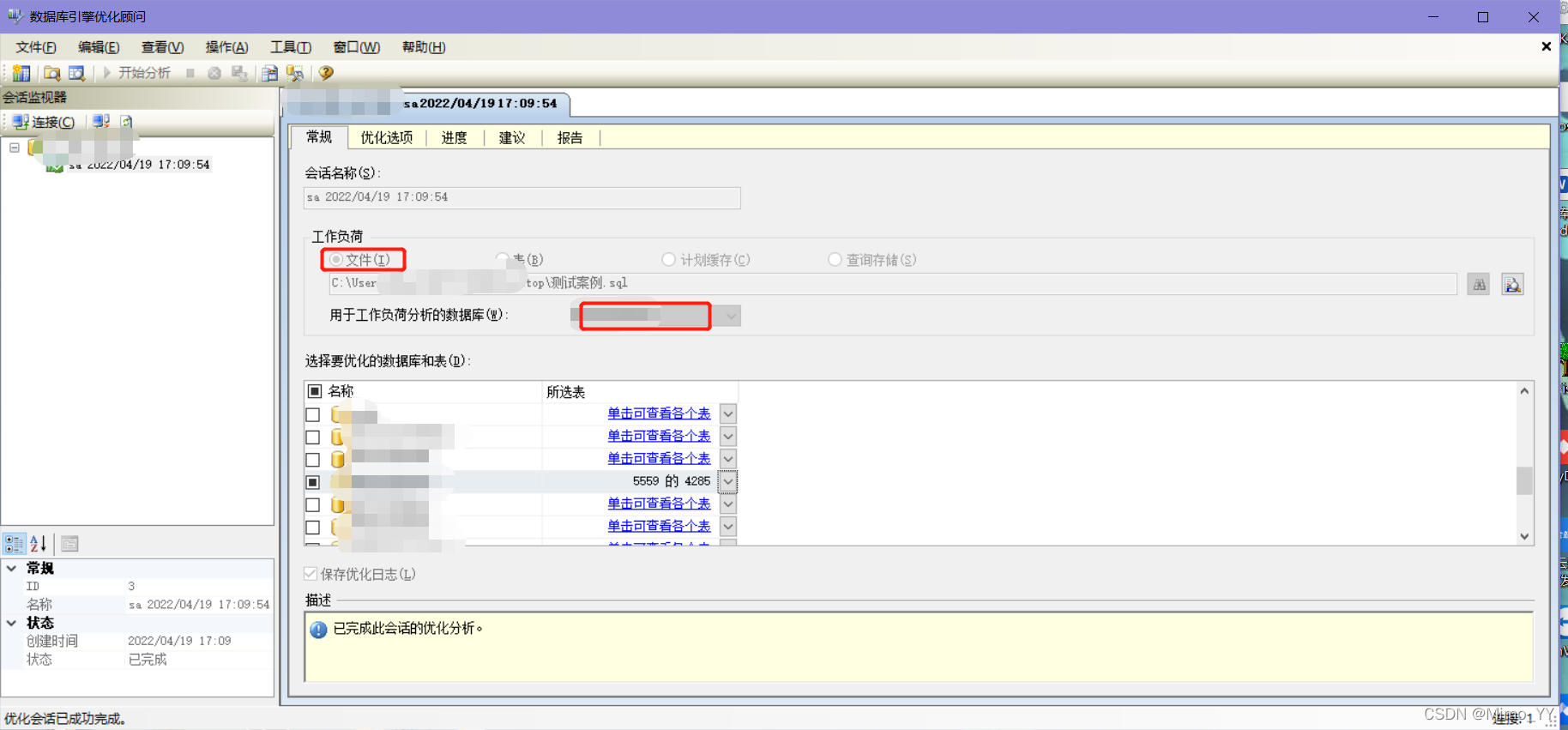Image resolution: width=1568 pixels, height=730 pixels.
Task: Open the 工具(T) menu
Action: click(x=291, y=47)
